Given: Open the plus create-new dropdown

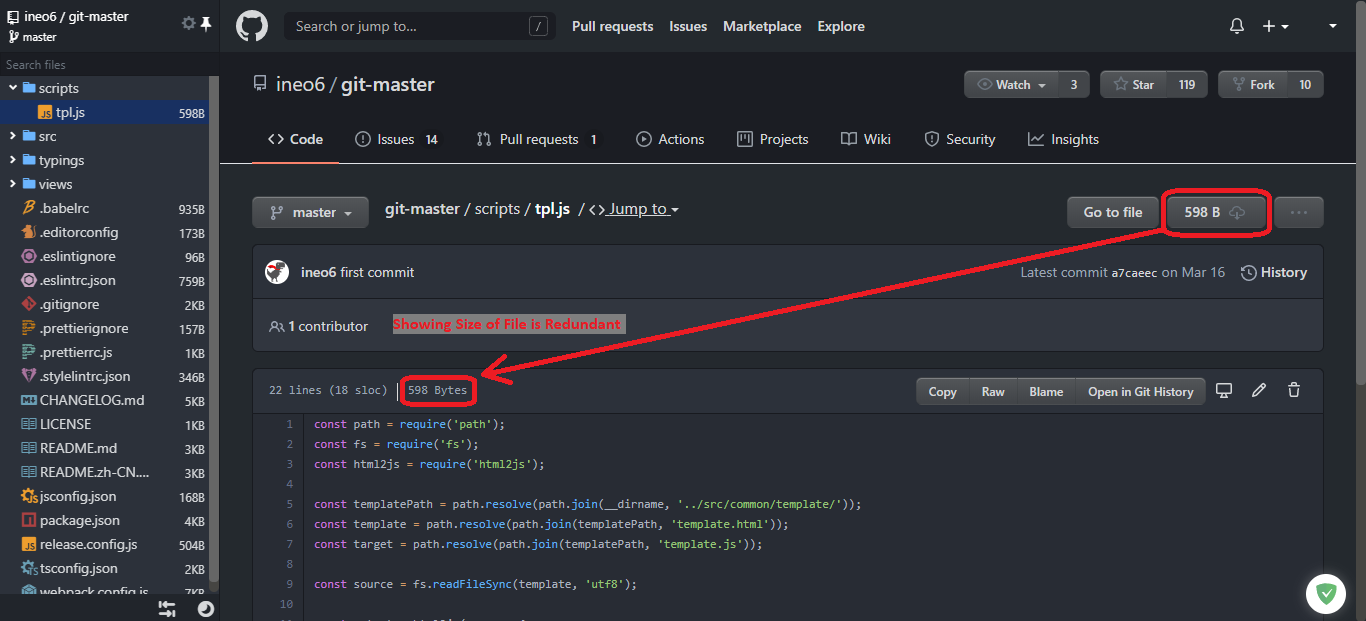Looking at the screenshot, I should [x=1275, y=26].
